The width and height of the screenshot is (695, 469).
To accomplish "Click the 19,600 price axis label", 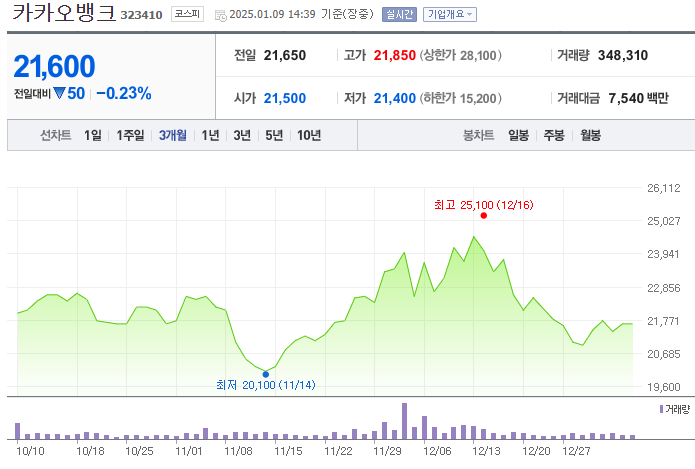I will point(664,387).
